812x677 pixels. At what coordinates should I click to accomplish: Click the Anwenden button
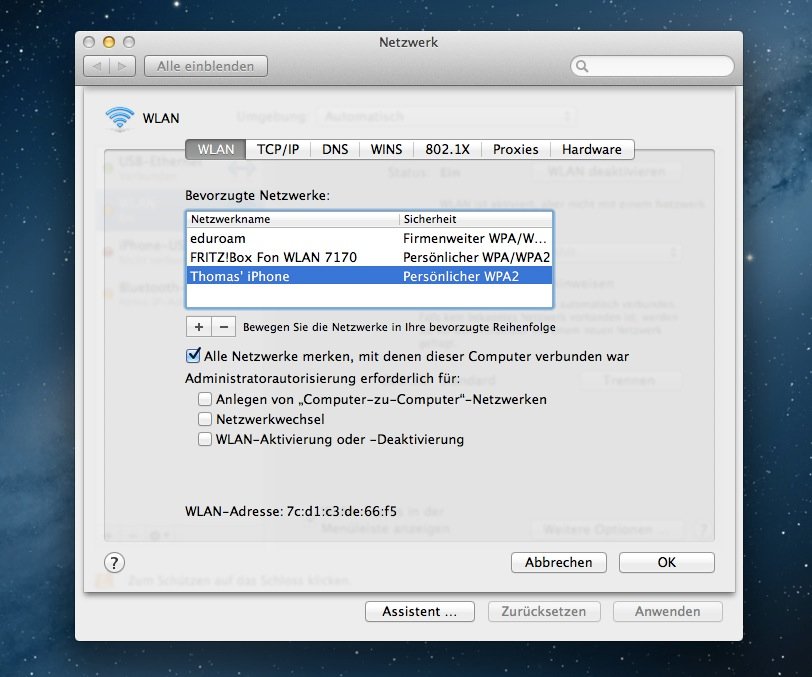[x=668, y=611]
